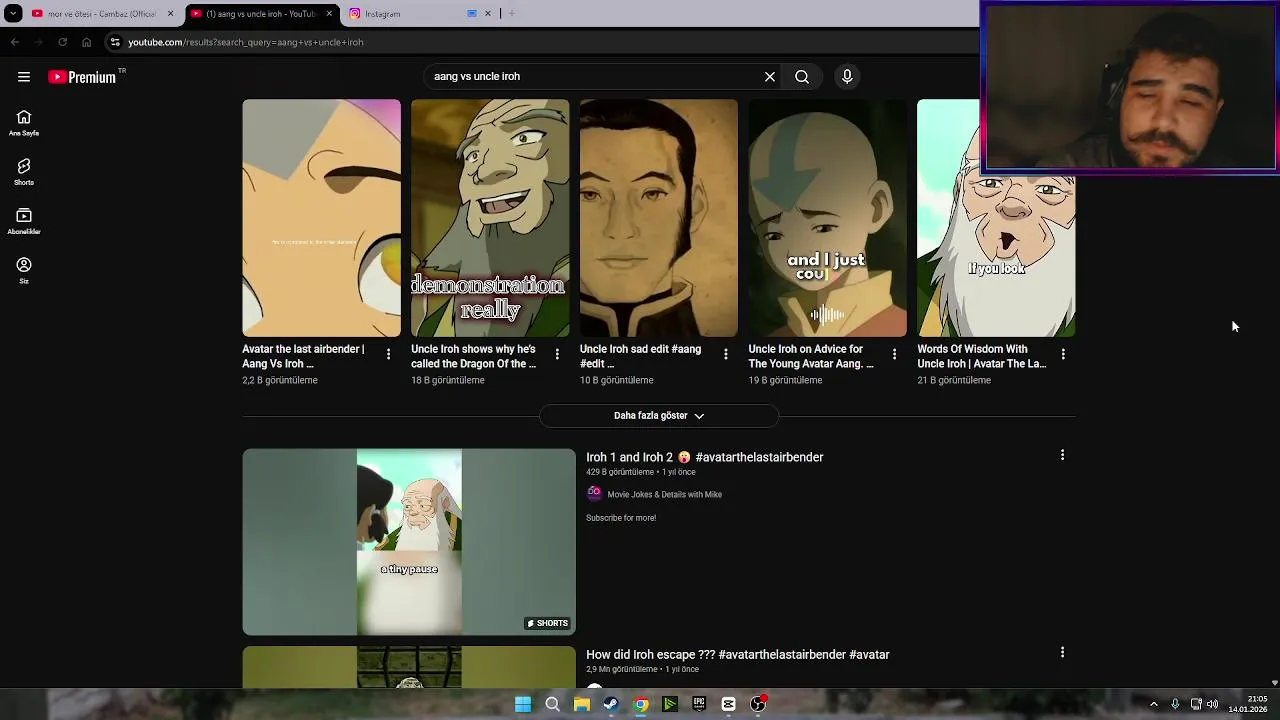Open options for 'Uncle Iroh sad edit' short
This screenshot has width=1280, height=720.
click(726, 354)
